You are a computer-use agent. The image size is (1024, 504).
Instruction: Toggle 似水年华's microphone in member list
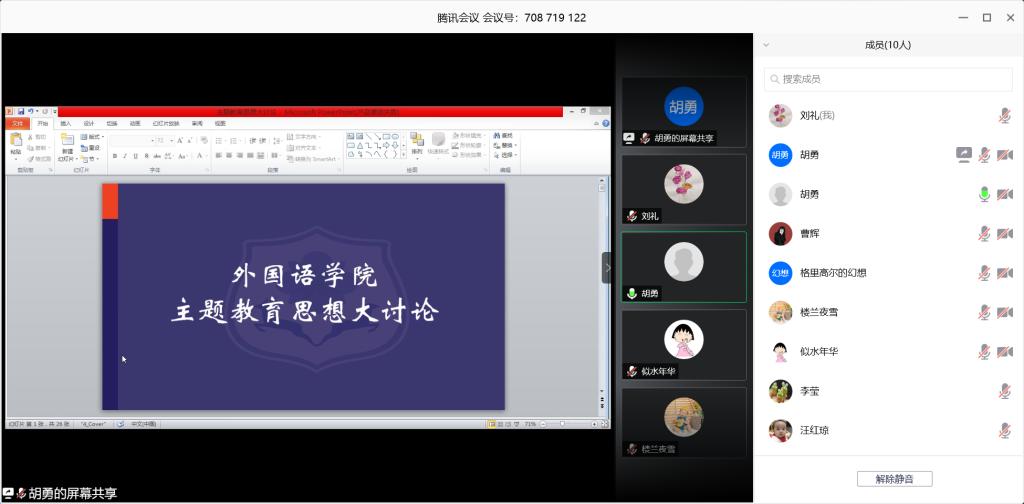point(984,351)
